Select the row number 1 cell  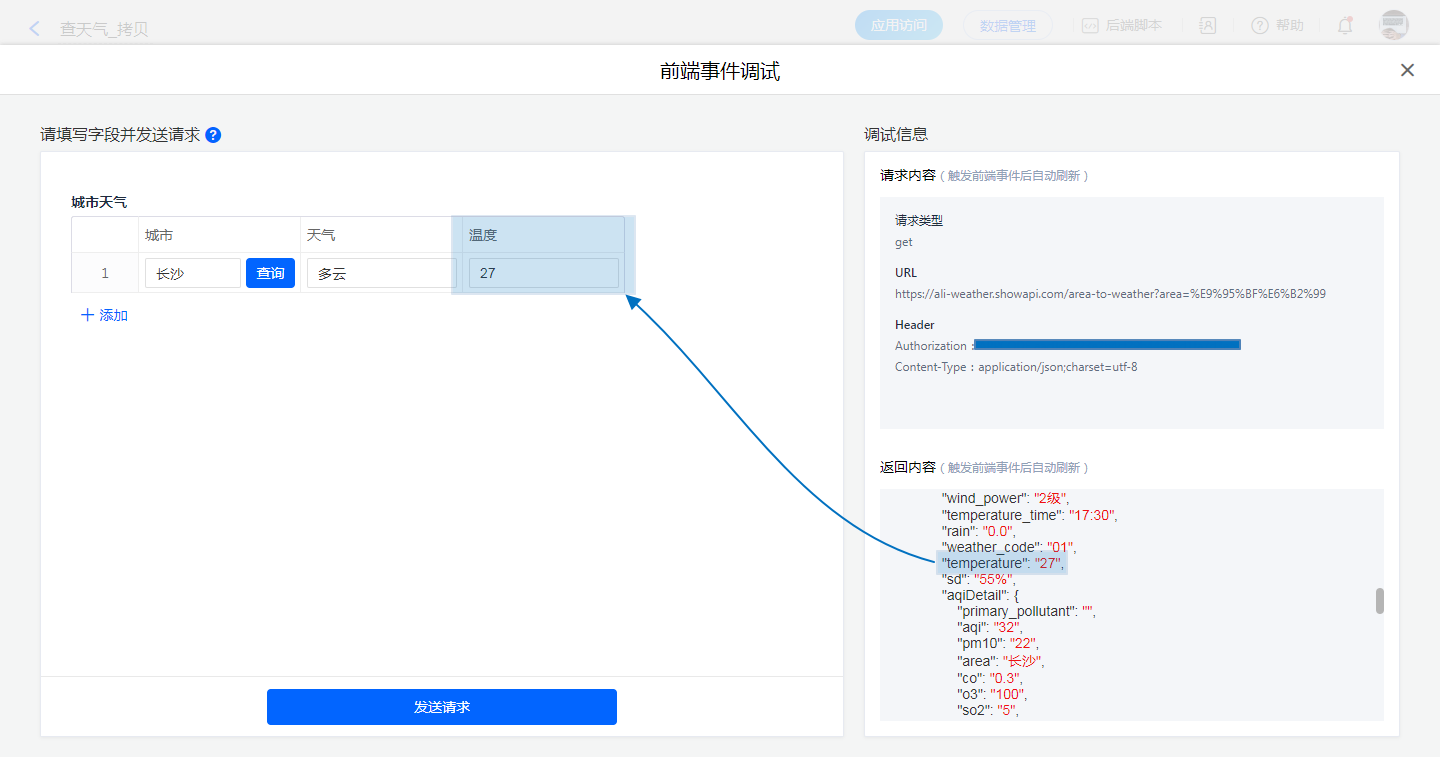pos(105,273)
